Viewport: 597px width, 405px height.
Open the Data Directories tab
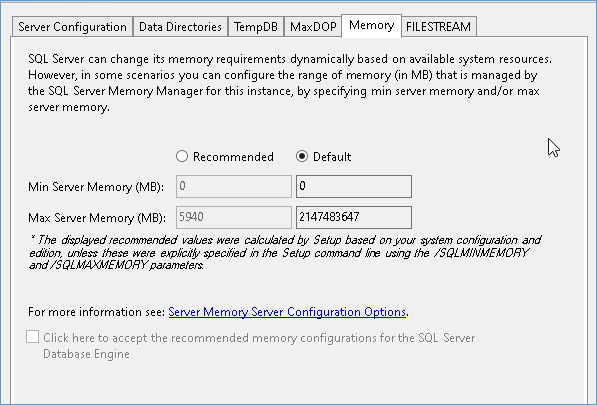tap(180, 27)
